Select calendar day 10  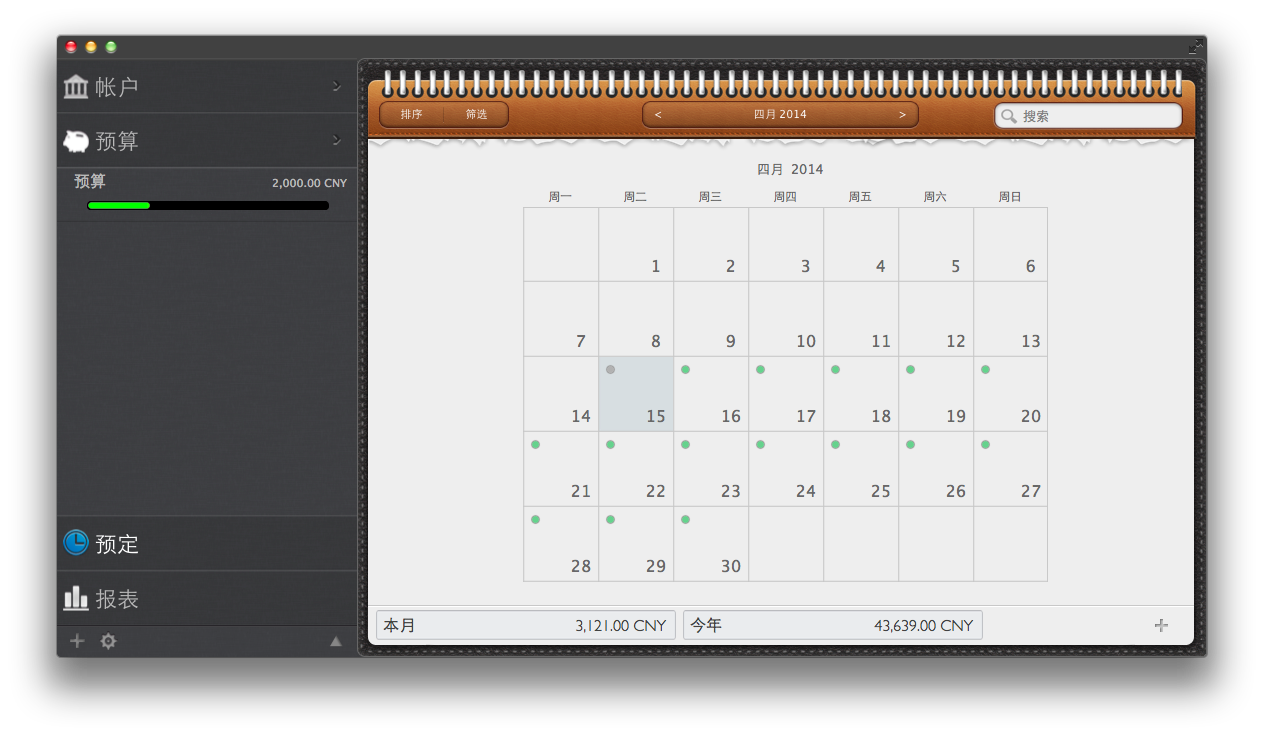point(786,319)
